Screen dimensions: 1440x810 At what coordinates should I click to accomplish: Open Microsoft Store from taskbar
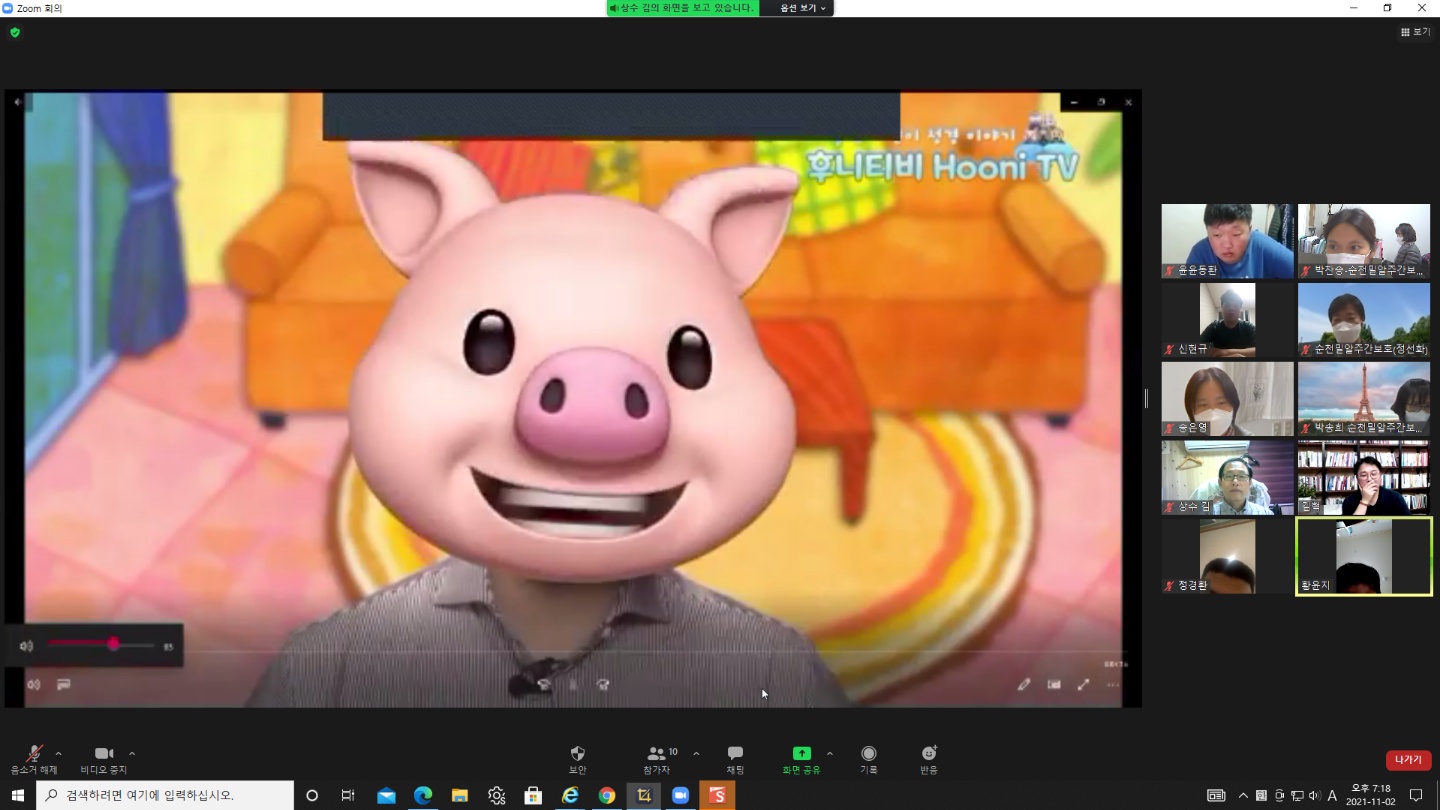(533, 795)
